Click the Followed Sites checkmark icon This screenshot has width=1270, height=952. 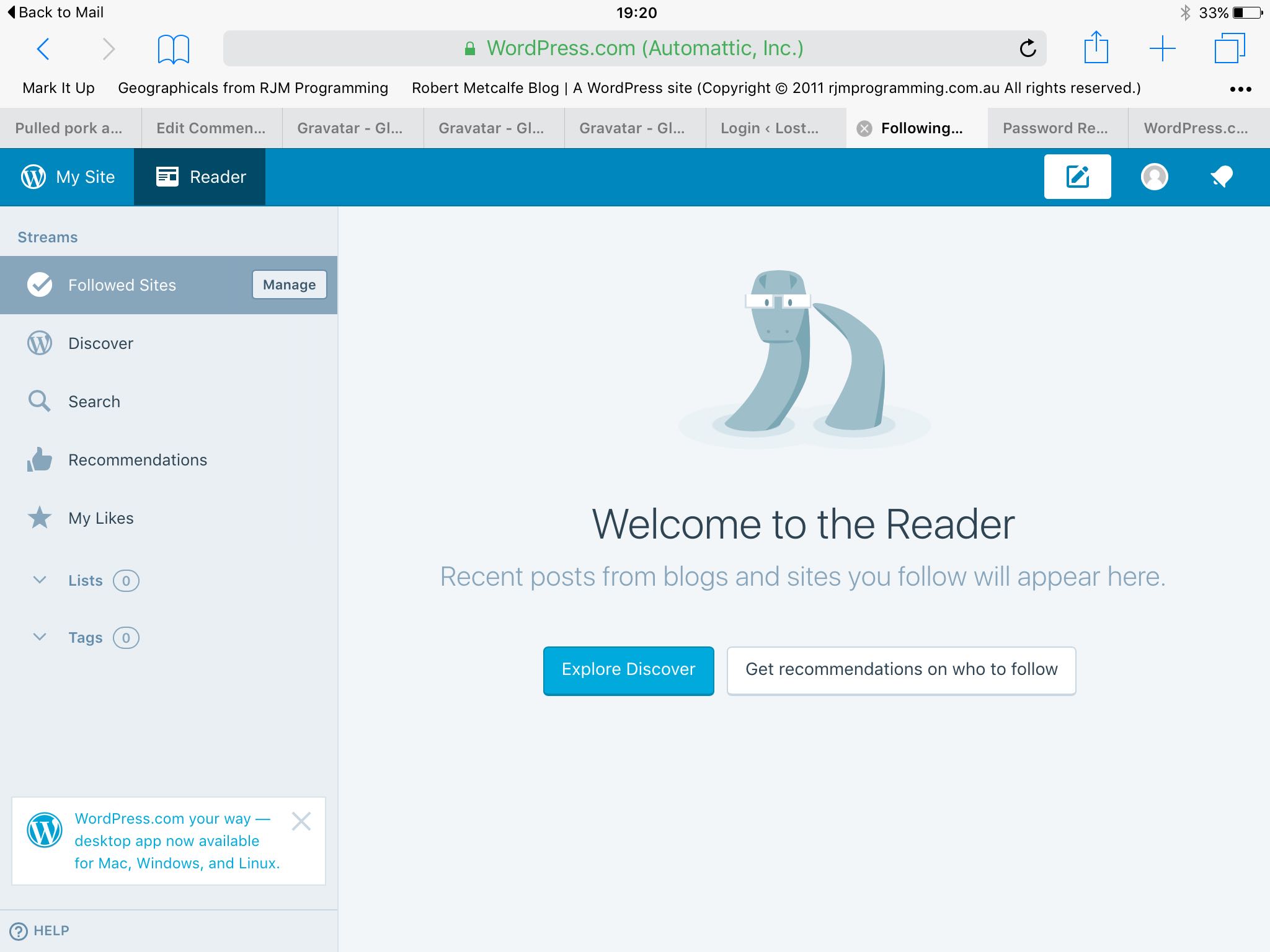click(x=40, y=284)
